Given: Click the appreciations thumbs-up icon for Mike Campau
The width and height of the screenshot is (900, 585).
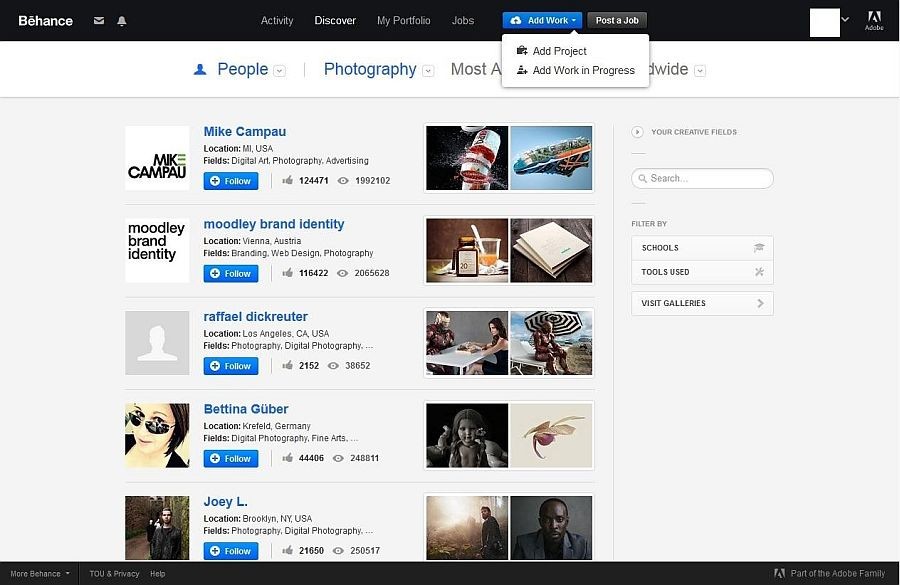Looking at the screenshot, I should click(x=288, y=181).
